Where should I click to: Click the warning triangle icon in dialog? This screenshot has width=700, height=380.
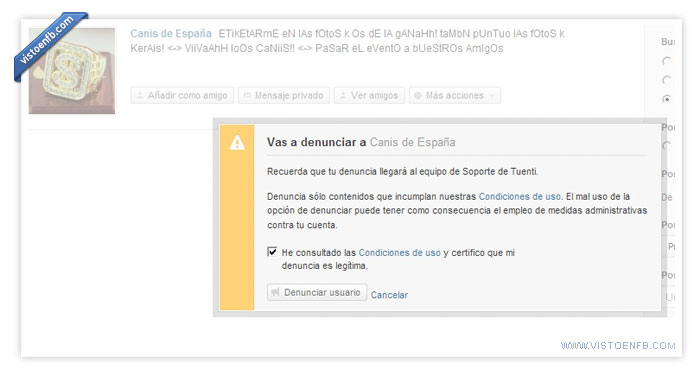coord(237,143)
